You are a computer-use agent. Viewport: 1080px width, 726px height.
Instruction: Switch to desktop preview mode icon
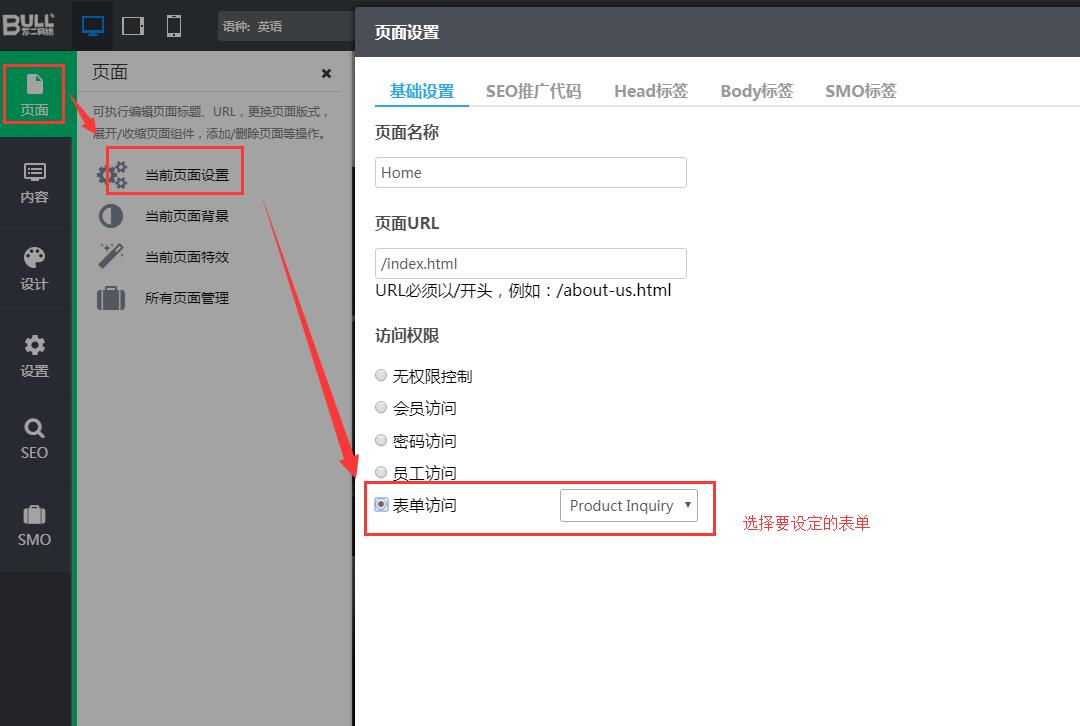pyautogui.click(x=93, y=25)
